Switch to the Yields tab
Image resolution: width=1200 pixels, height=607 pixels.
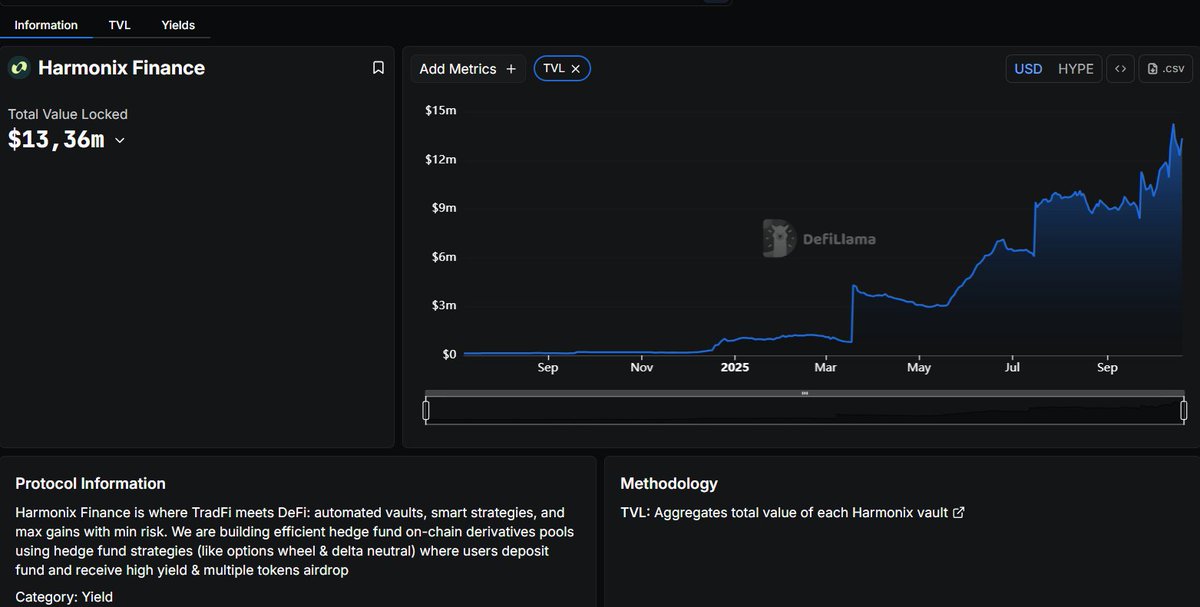pos(178,25)
